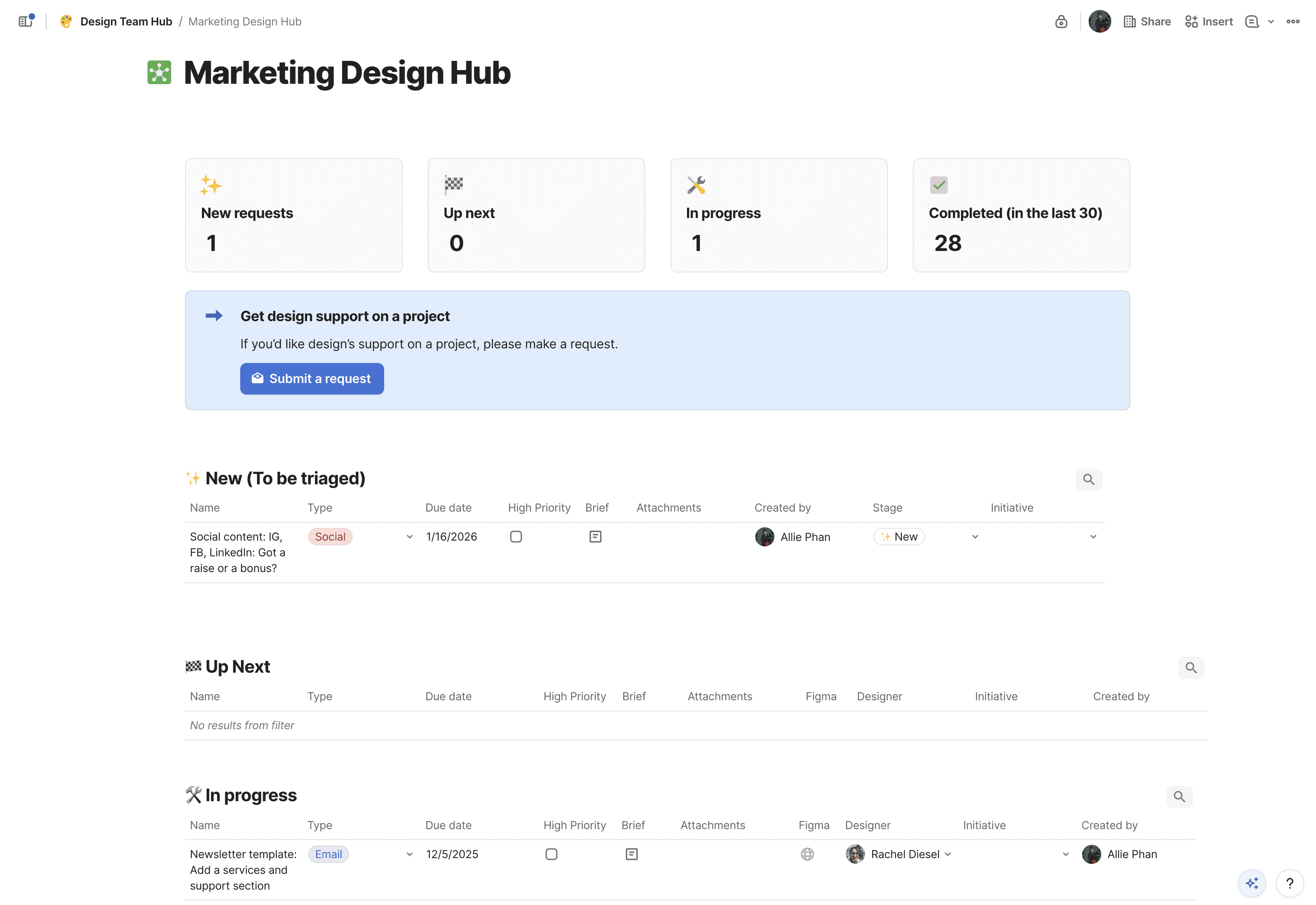Click the Share button

point(1147,21)
